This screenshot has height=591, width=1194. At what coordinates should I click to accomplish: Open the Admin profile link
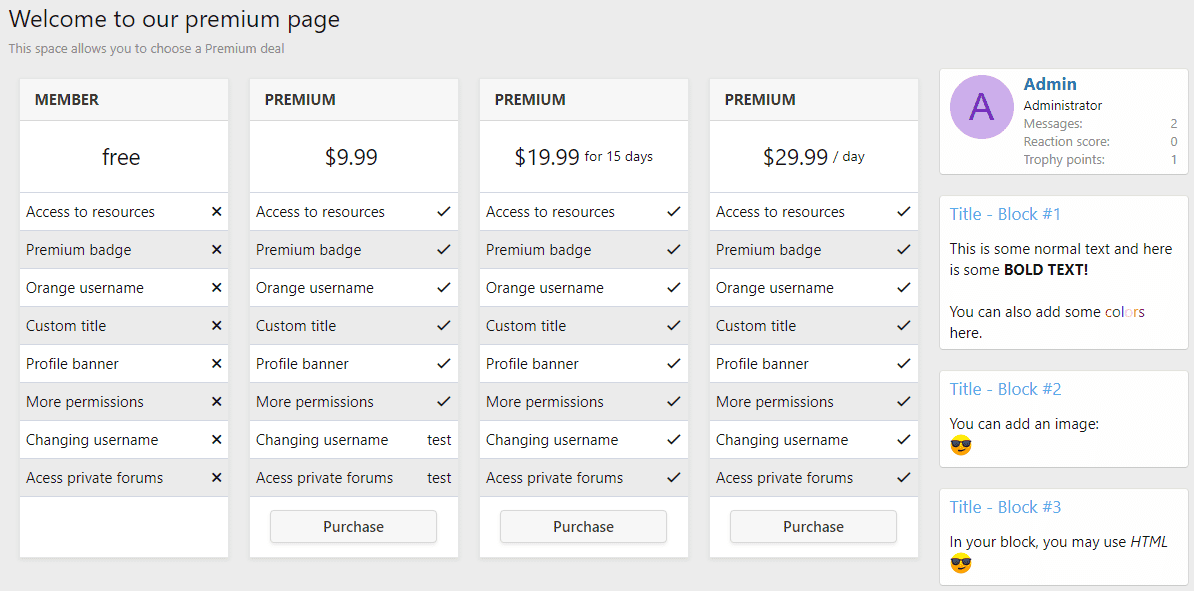click(x=1050, y=84)
